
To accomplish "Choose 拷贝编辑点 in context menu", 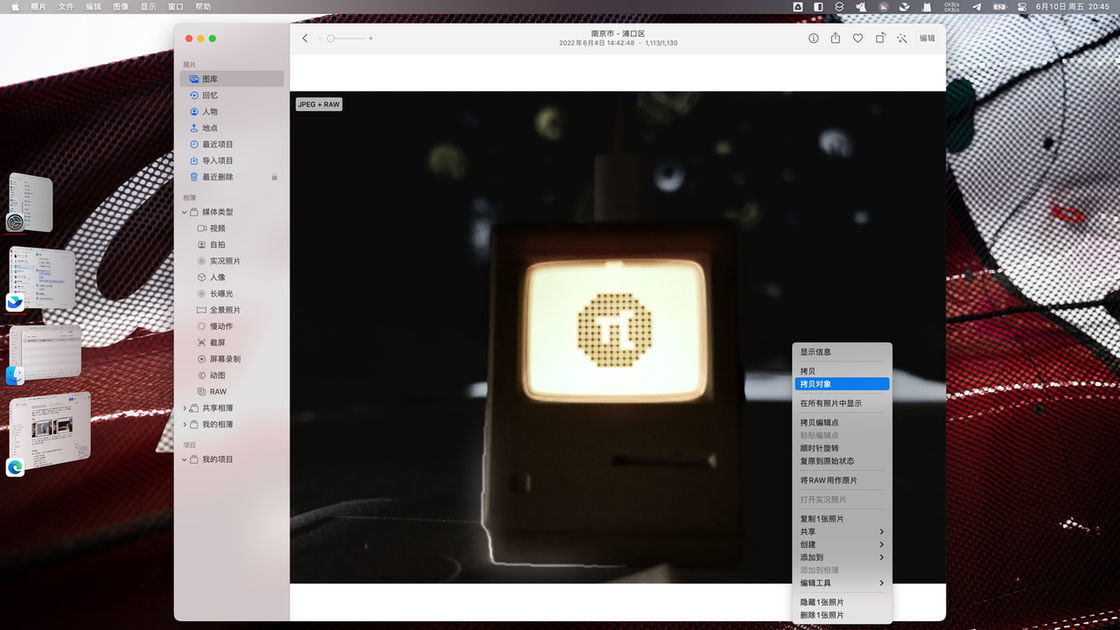I will coord(842,423).
